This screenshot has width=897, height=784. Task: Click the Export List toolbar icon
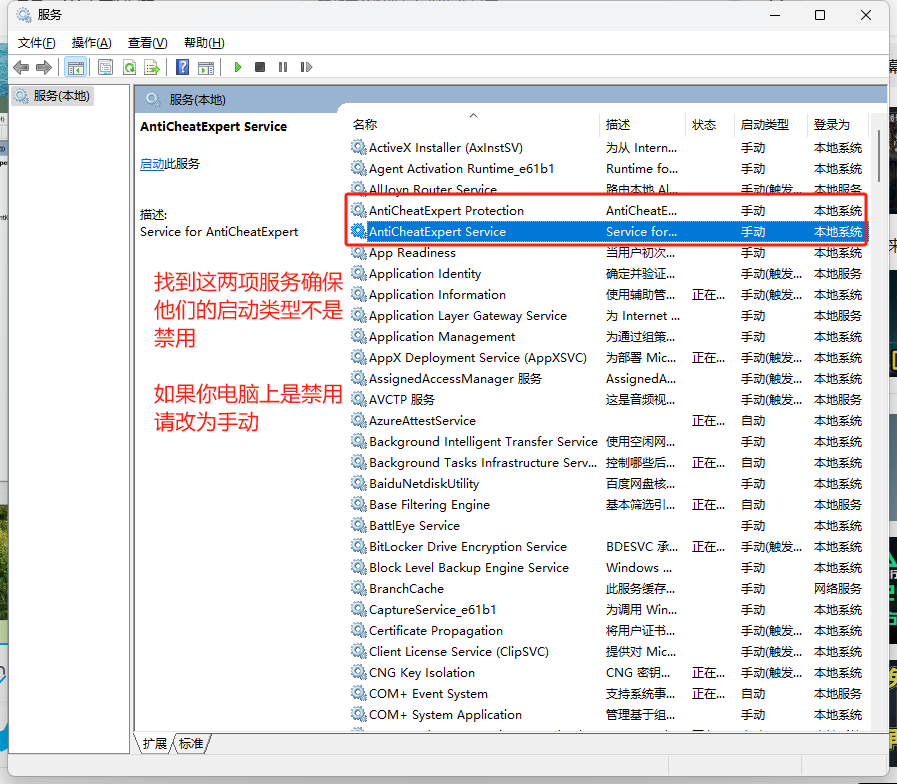152,67
